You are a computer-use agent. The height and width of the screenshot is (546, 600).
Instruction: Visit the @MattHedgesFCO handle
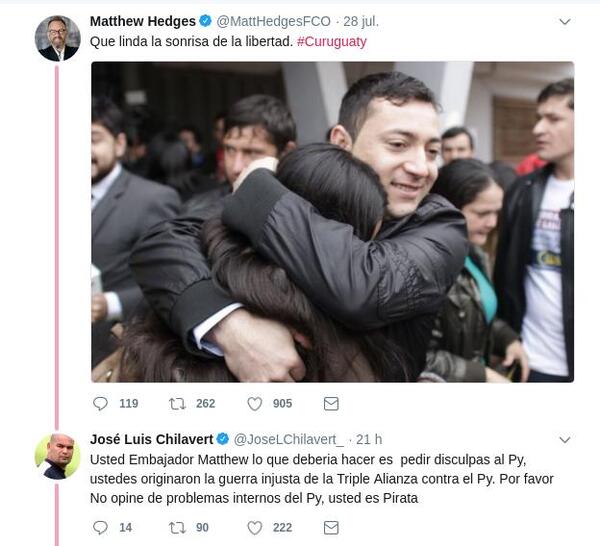(x=273, y=21)
